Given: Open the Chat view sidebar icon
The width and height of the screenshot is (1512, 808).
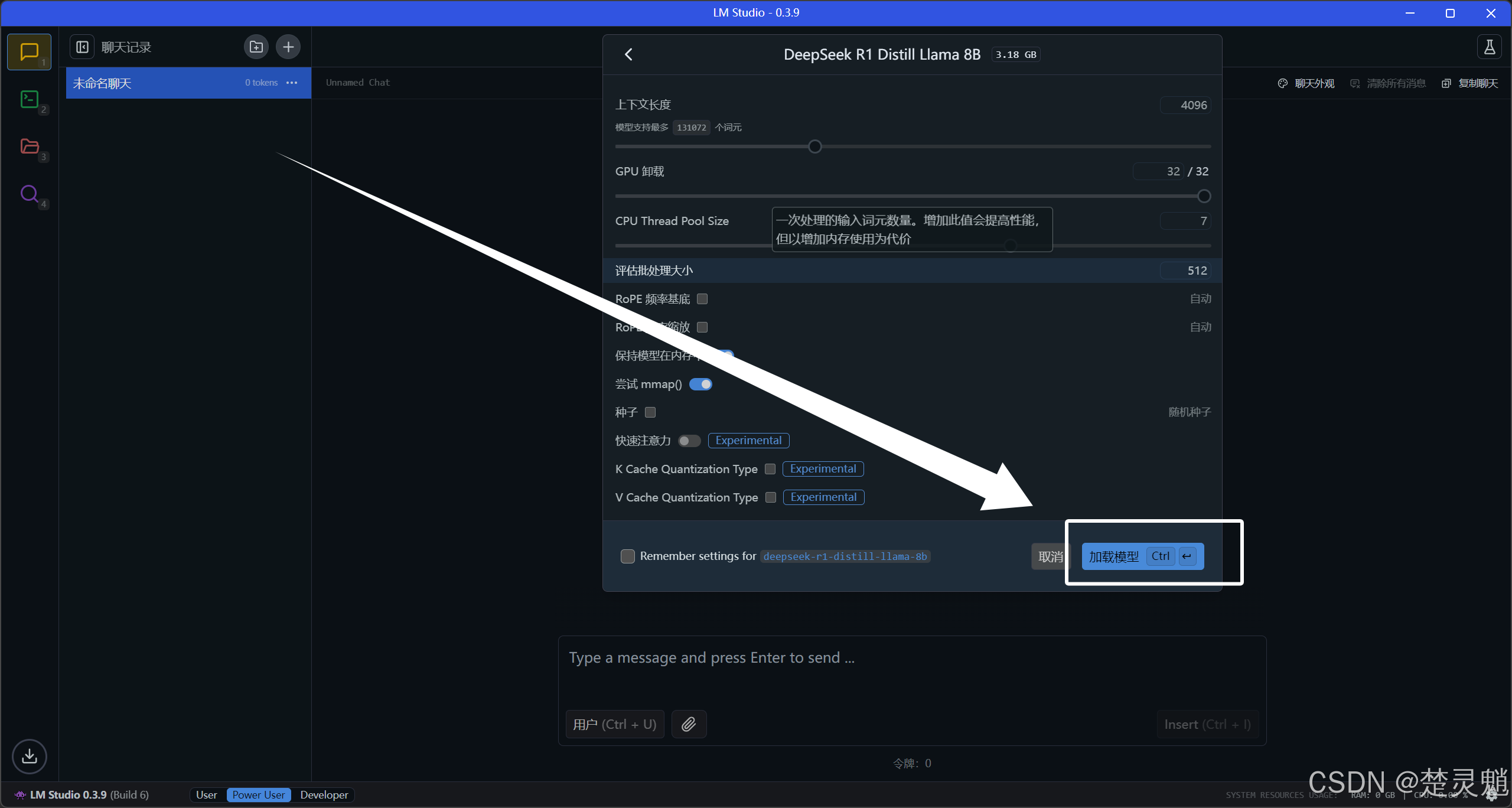Looking at the screenshot, I should (x=29, y=52).
